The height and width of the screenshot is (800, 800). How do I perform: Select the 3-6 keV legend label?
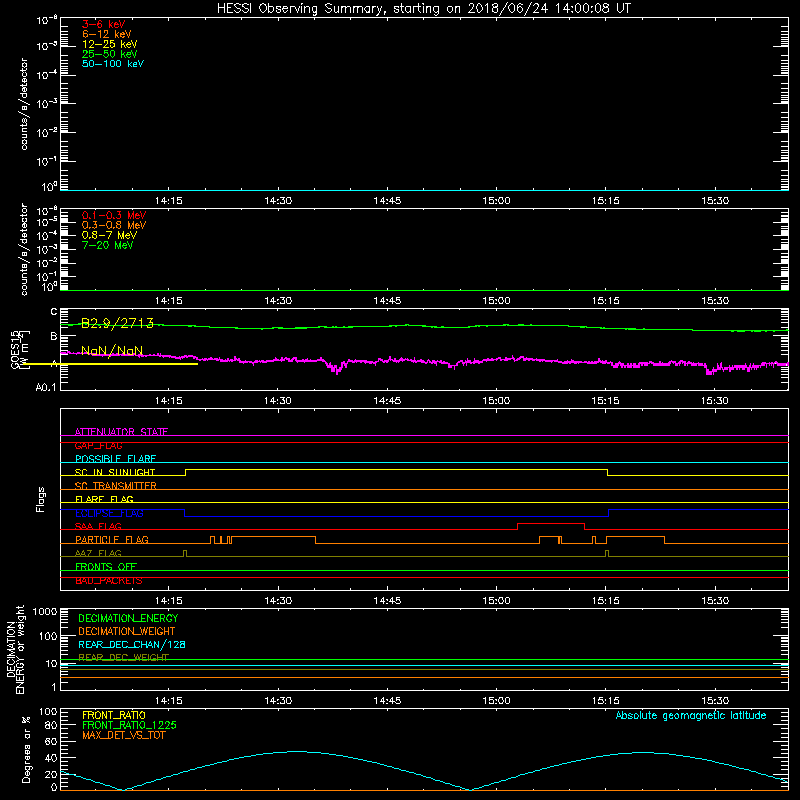103,24
